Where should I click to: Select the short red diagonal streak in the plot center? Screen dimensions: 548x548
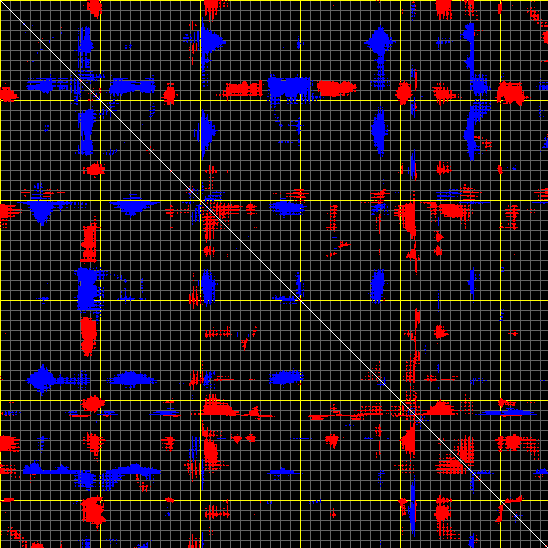coord(339,249)
